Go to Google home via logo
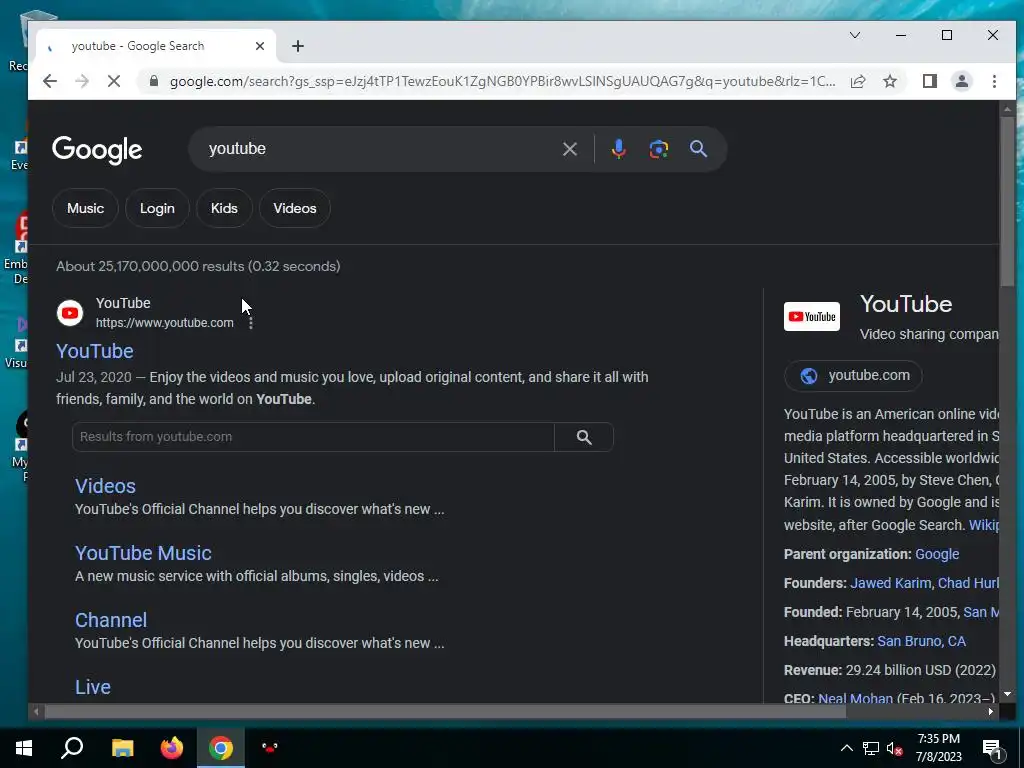Screen dimensions: 1024x768 point(97,150)
